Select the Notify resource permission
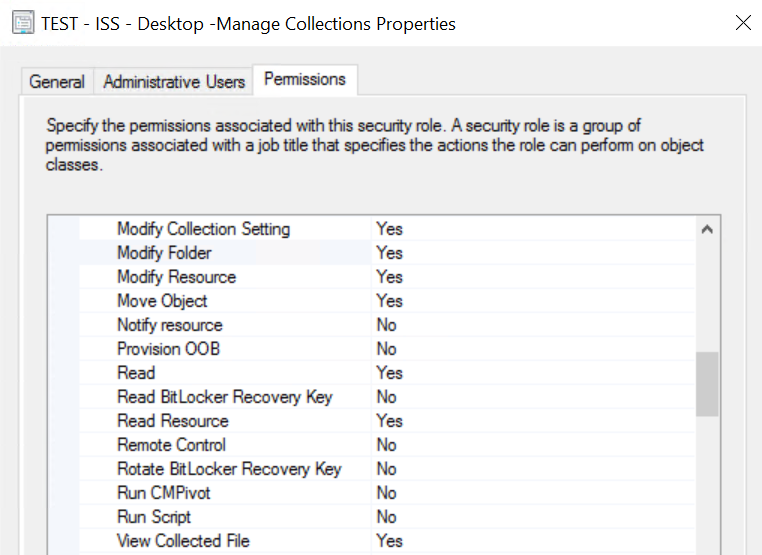 [387, 325]
